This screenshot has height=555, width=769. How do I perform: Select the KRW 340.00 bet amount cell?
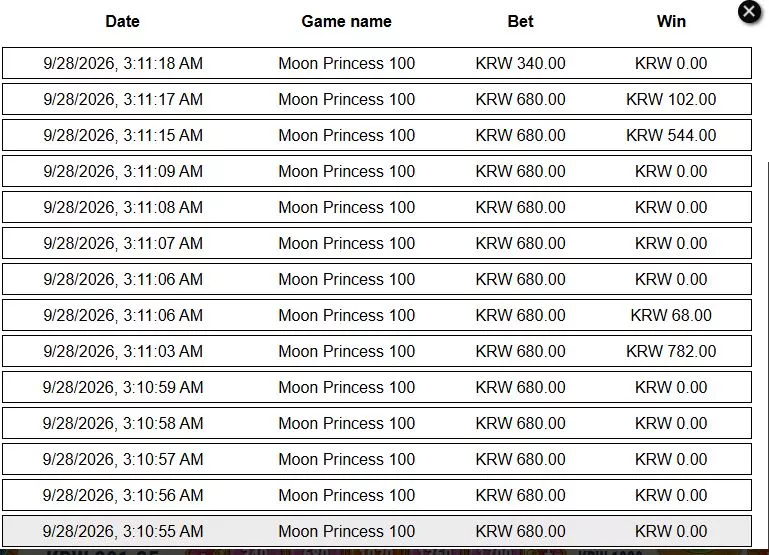[x=520, y=63]
